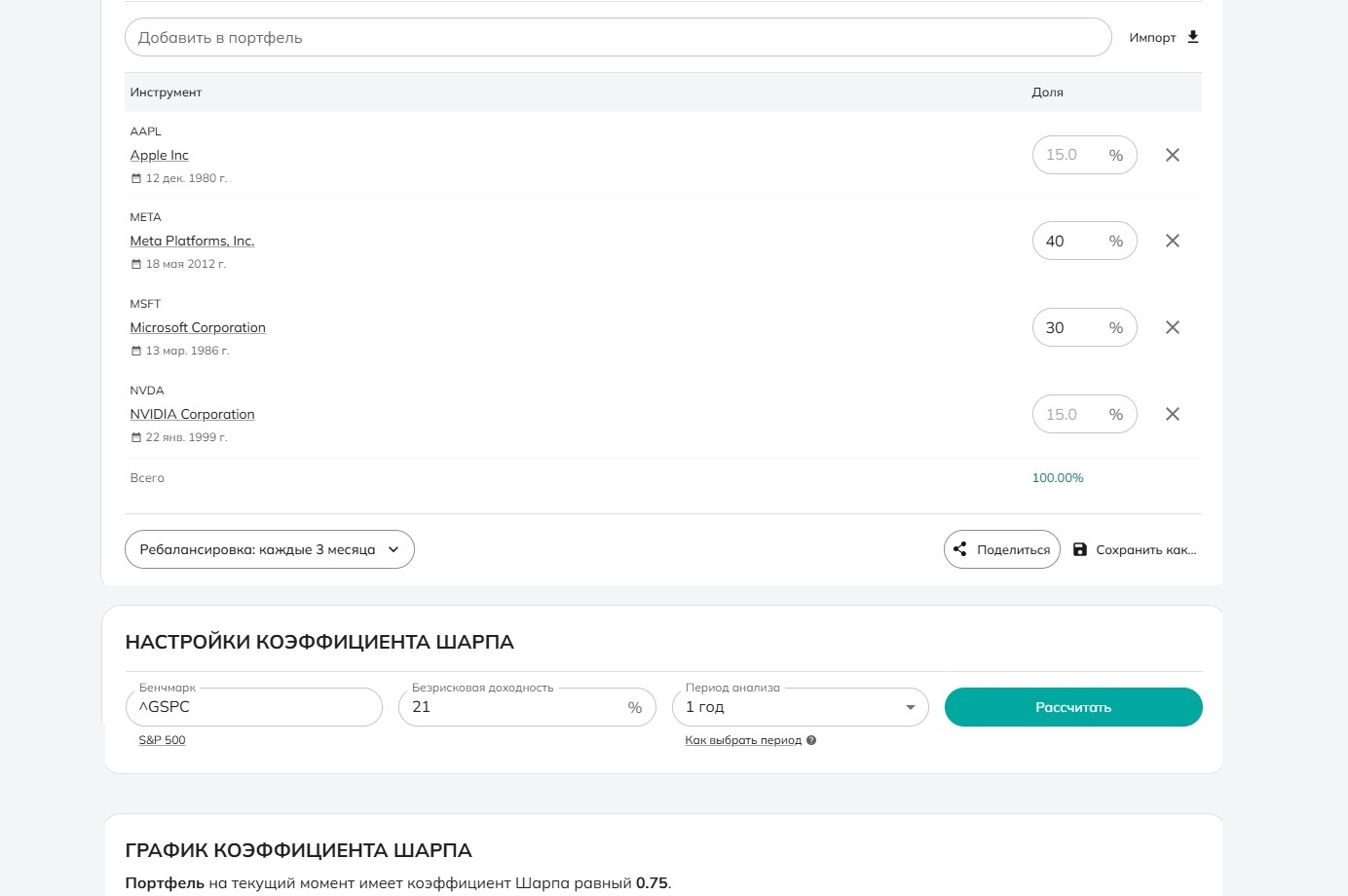Open the Microsoft Corporation link
The image size is (1348, 896).
tap(198, 327)
